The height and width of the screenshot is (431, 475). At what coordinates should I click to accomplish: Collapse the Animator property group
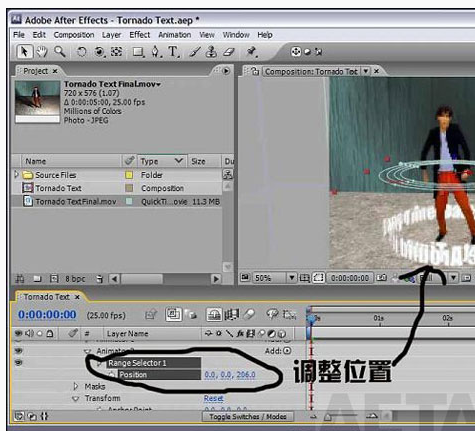87,351
